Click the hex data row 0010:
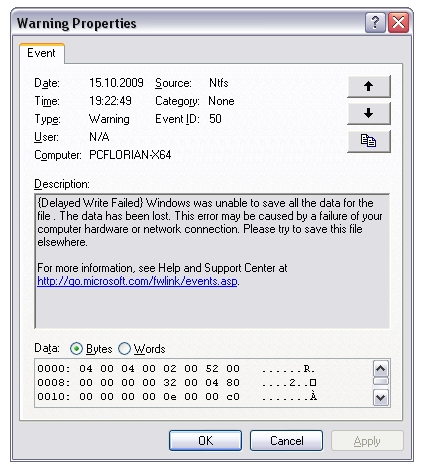Viewport: 426px width, 471px height. 177,396
